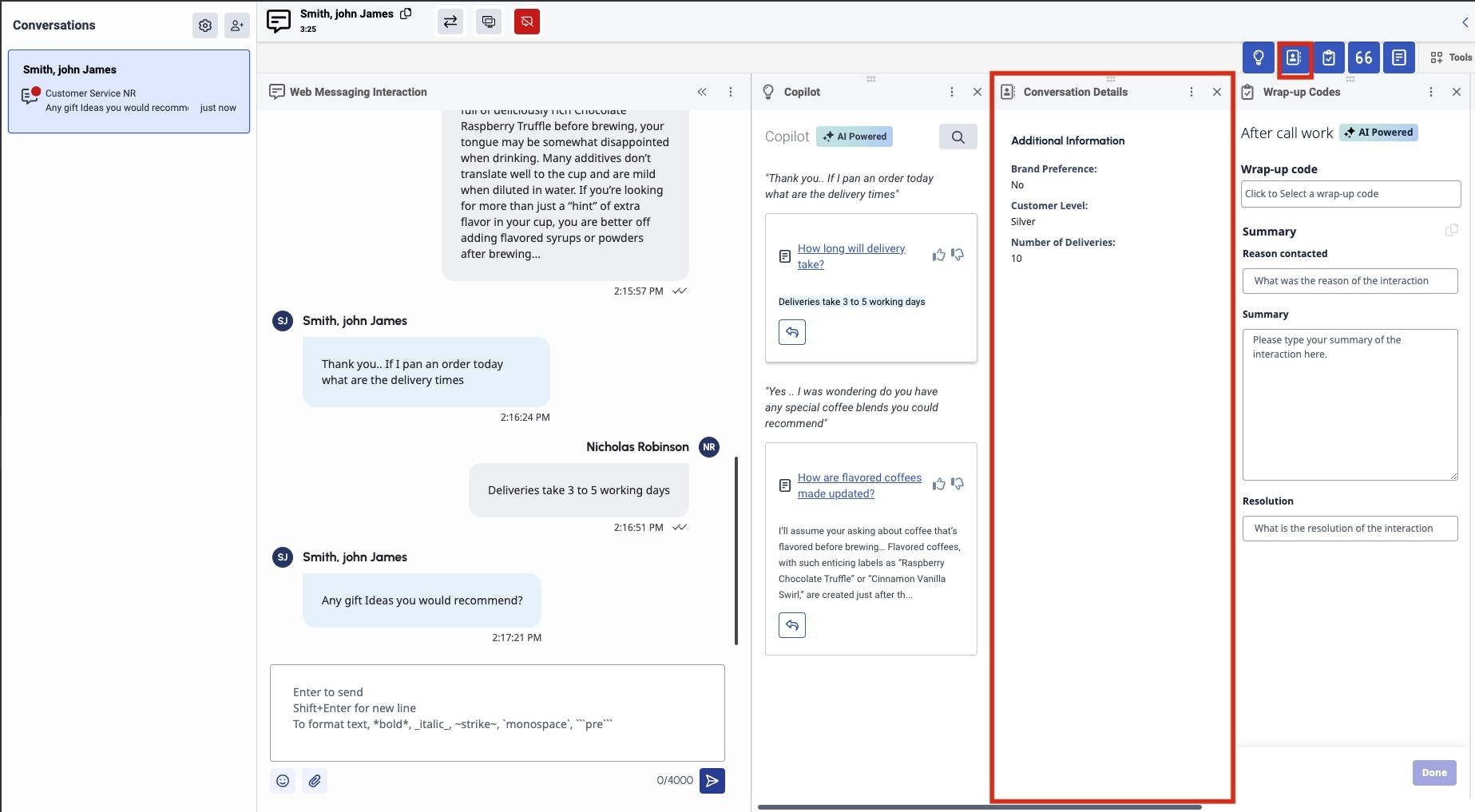Expand the collapsed panel with top-right chevron
Image resolution: width=1475 pixels, height=812 pixels.
pyautogui.click(x=1465, y=22)
